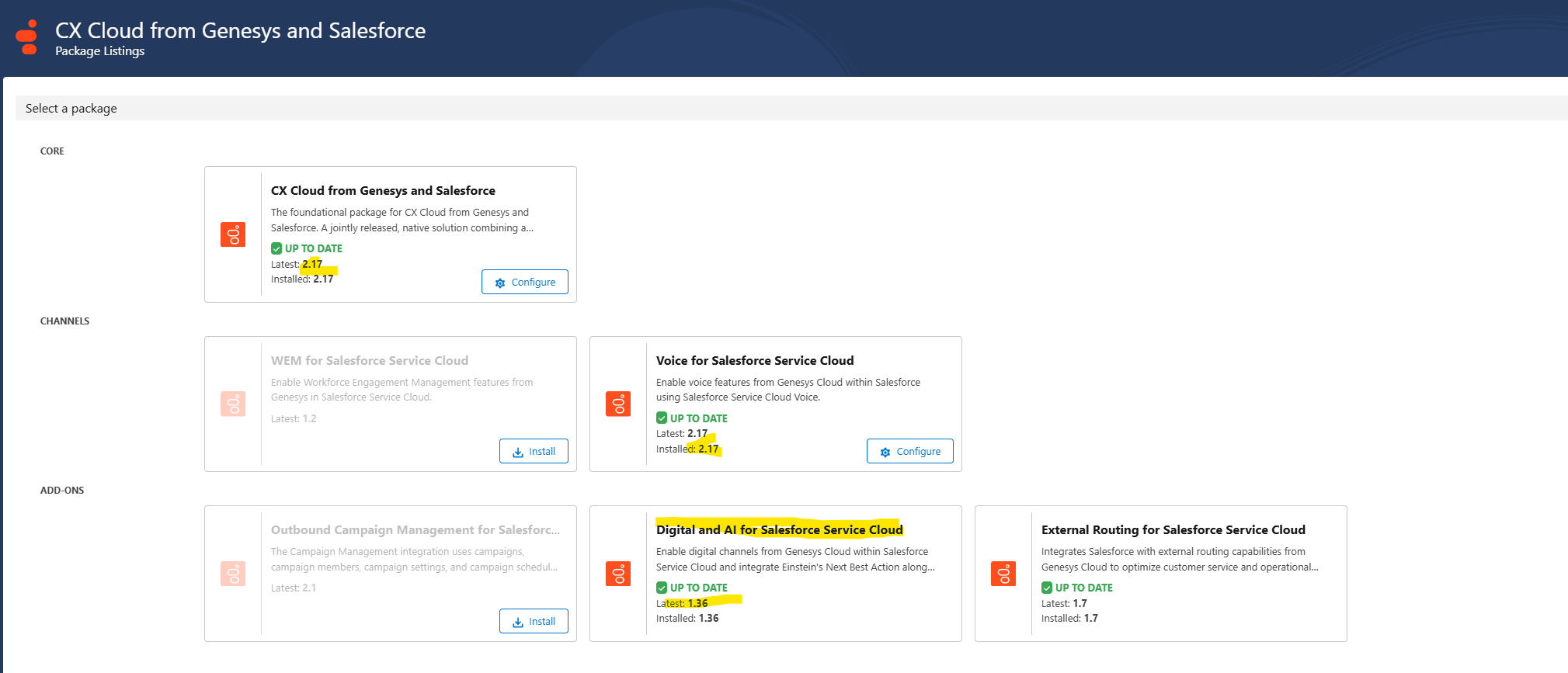Configure Voice for Salesforce Service Cloud
The image size is (1568, 673).
(x=909, y=452)
